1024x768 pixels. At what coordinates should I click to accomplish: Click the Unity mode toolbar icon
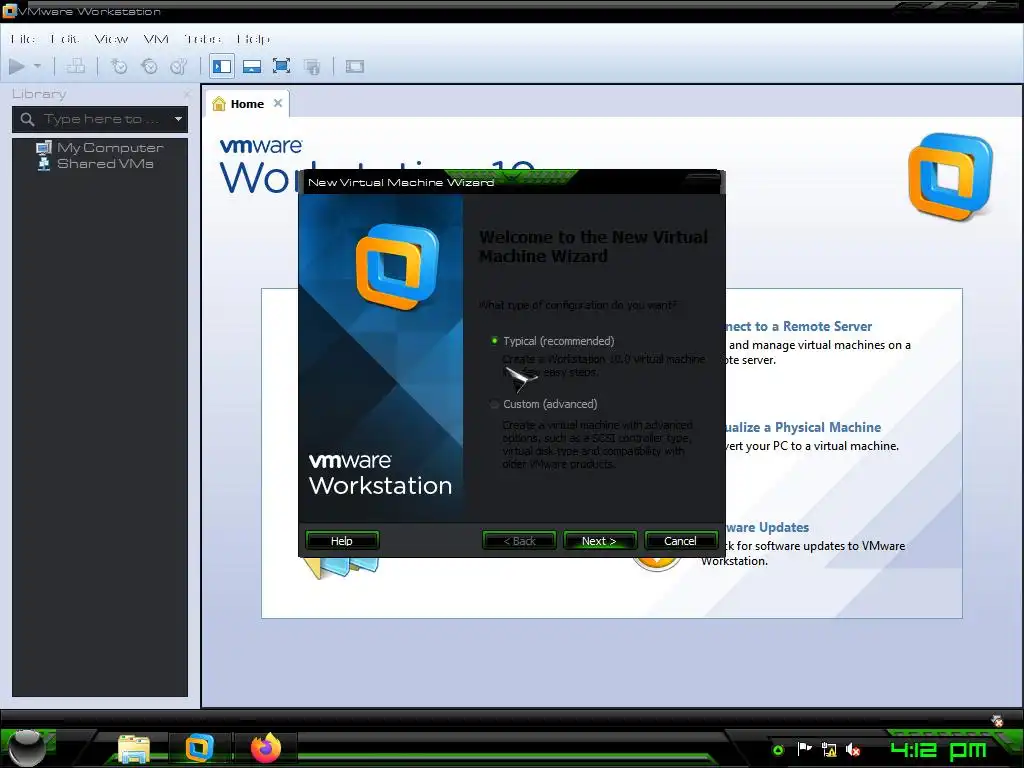[312, 66]
